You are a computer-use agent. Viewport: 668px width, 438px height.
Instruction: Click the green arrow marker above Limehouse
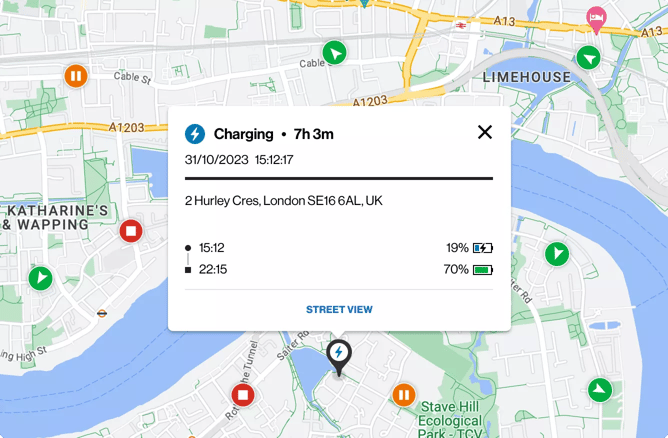tap(591, 57)
